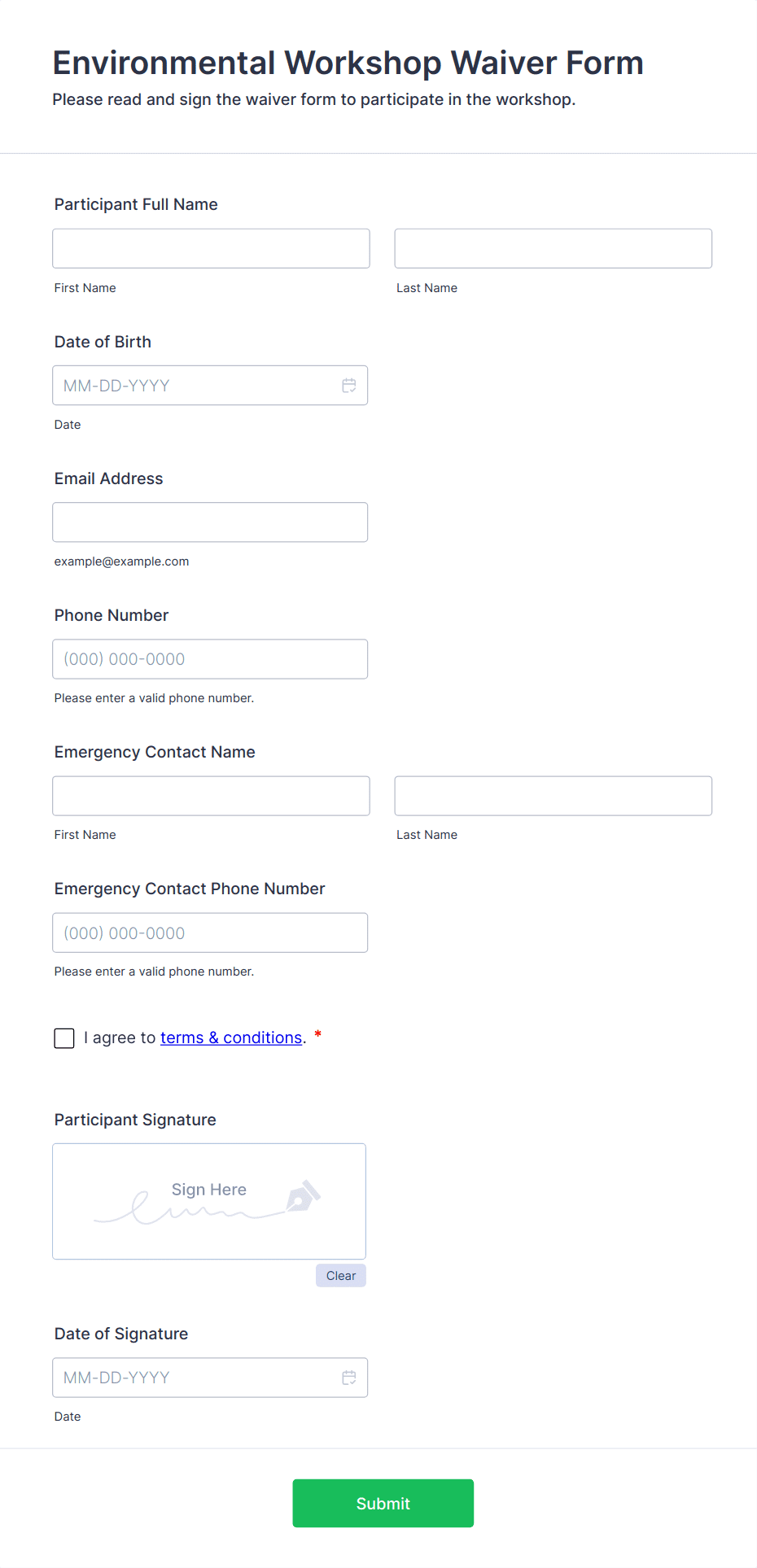Focus the participant First Name field
Image resolution: width=757 pixels, height=1568 pixels.
coord(211,249)
